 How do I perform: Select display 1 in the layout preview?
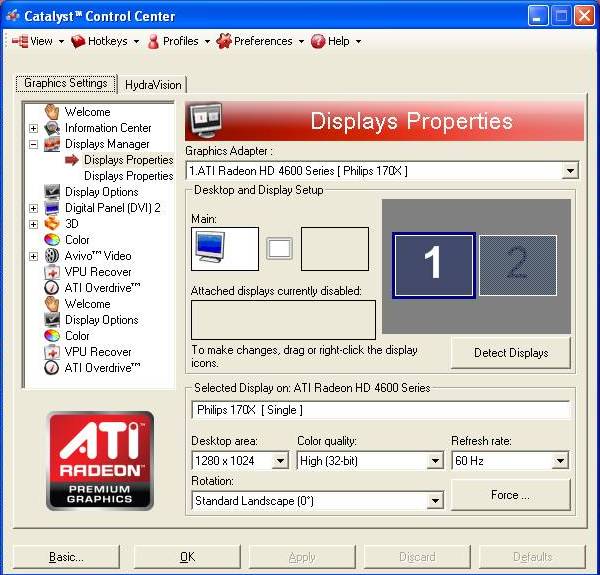[x=433, y=265]
